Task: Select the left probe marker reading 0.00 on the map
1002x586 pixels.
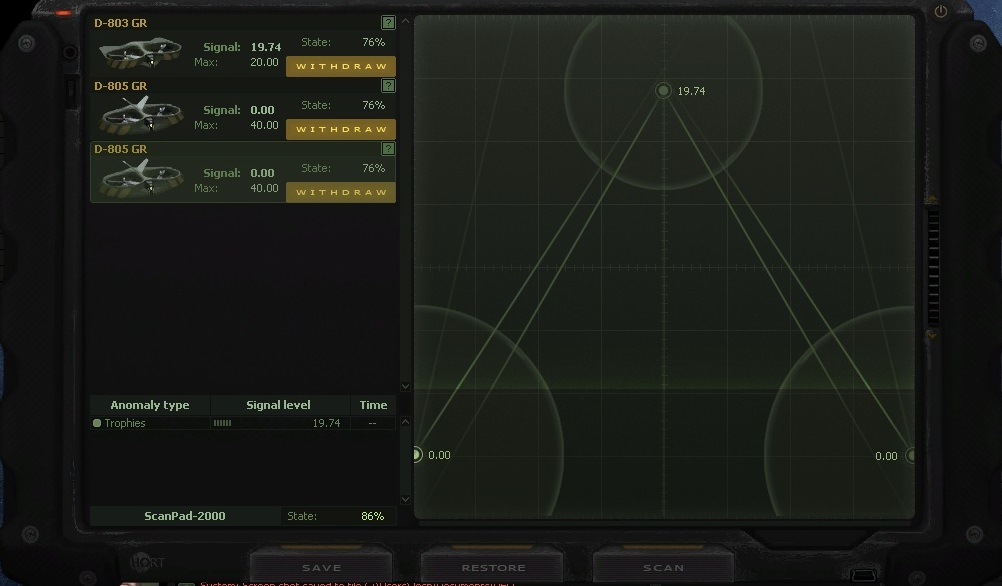Action: coord(416,454)
